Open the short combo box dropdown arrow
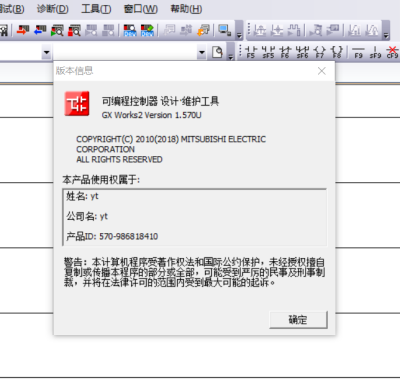 pyautogui.click(x=47, y=52)
